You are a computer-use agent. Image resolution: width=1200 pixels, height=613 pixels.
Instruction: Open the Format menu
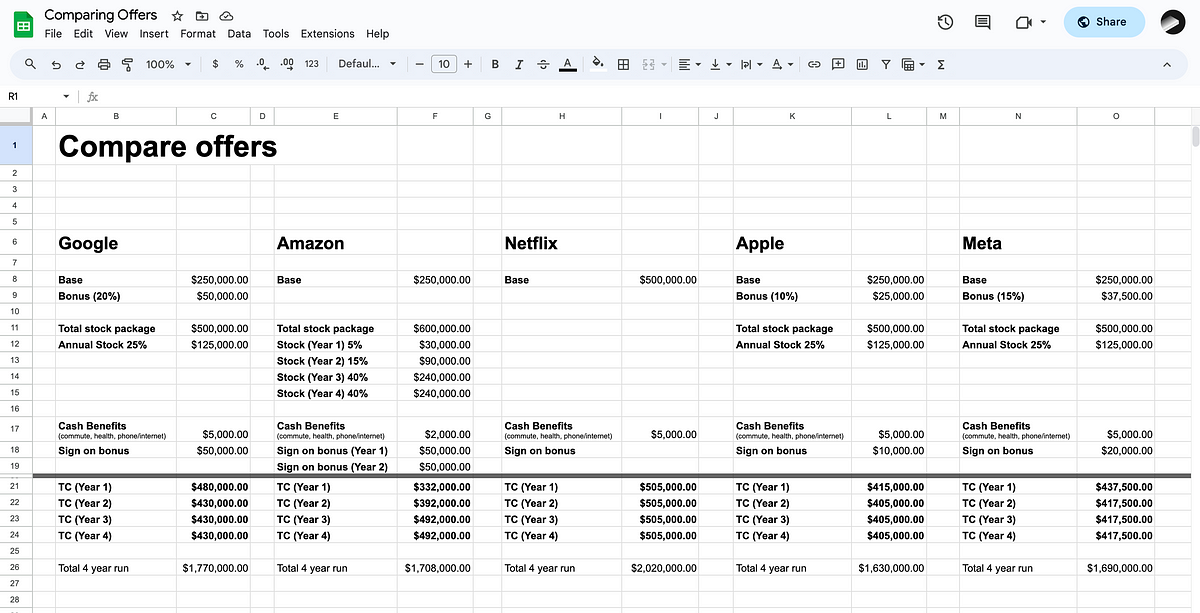pos(198,34)
